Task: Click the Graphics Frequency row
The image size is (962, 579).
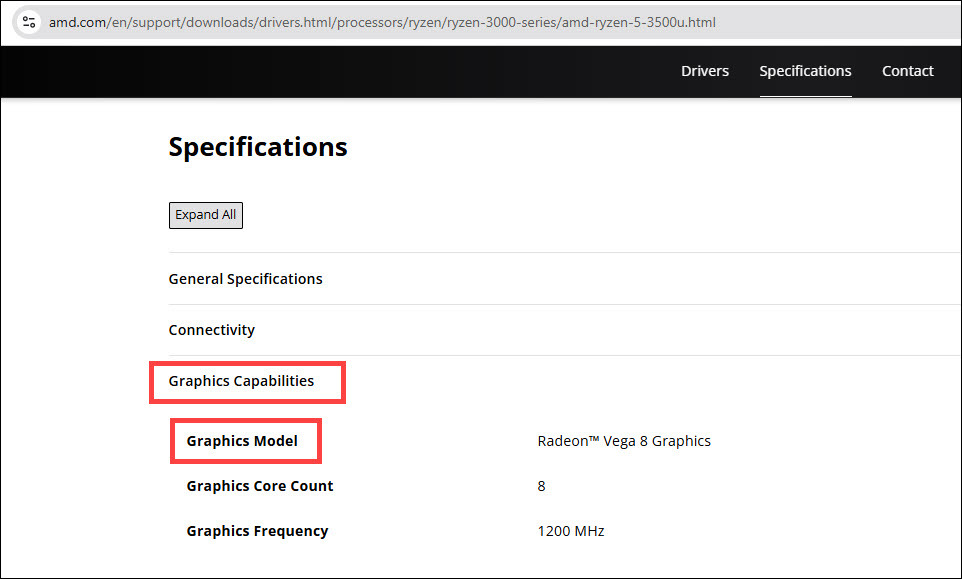Action: 257,531
